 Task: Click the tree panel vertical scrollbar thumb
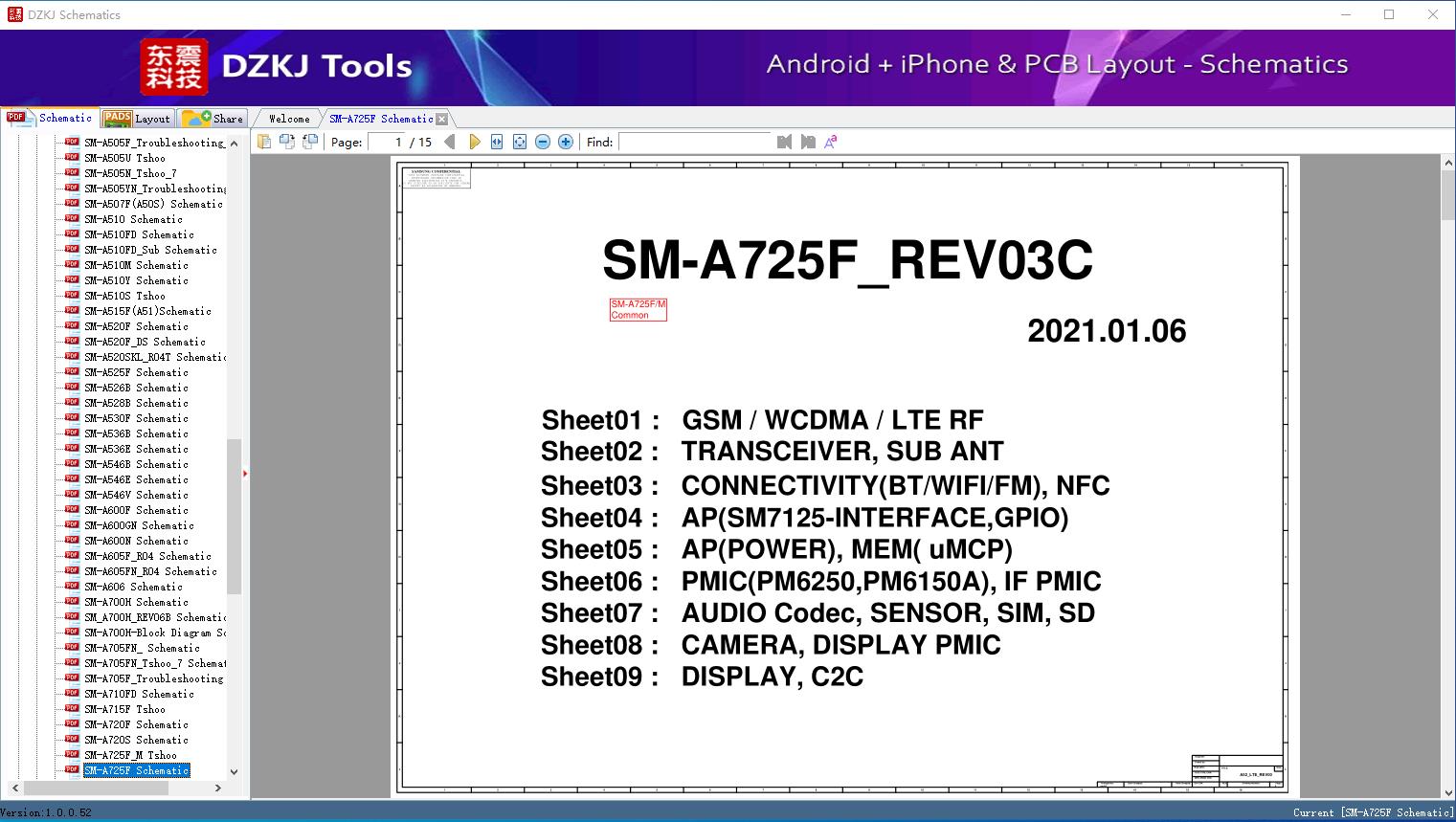point(234,517)
